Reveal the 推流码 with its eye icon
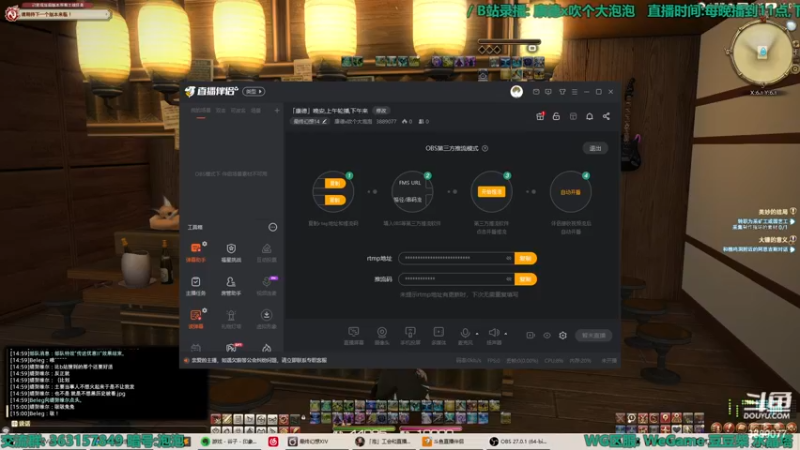This screenshot has width=800, height=450. point(509,279)
